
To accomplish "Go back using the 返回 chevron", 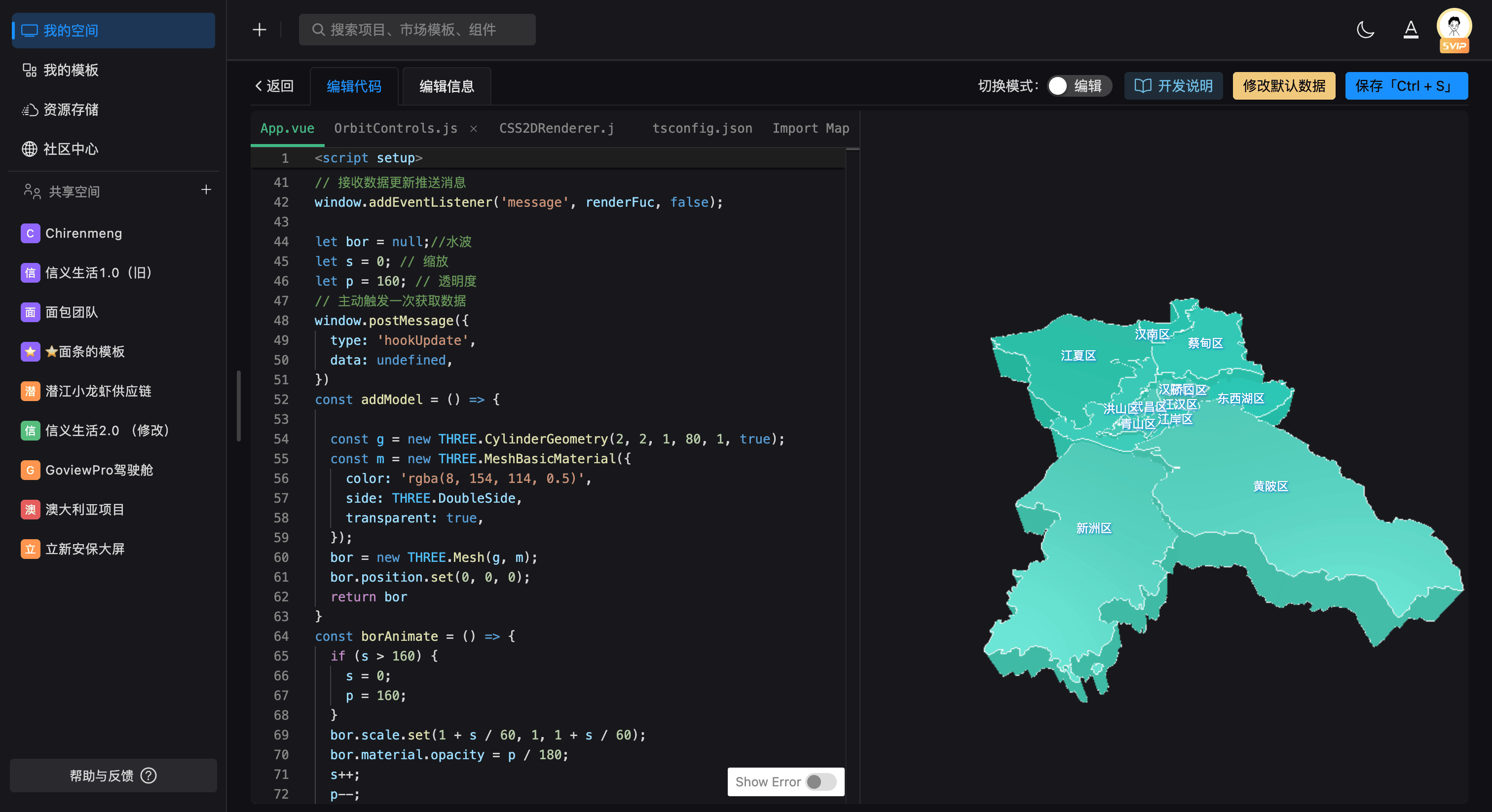I will (x=274, y=86).
